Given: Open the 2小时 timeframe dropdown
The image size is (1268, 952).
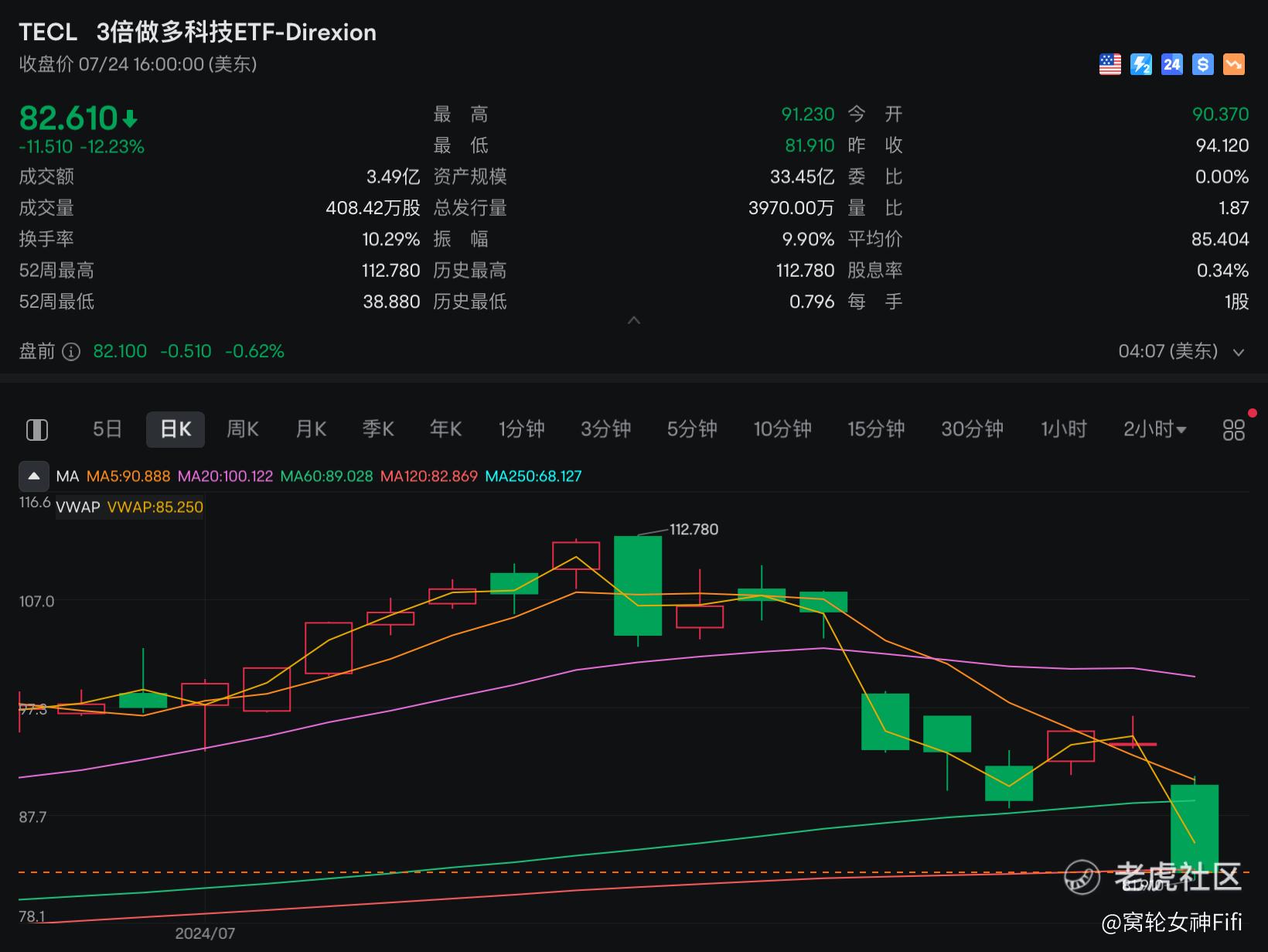Looking at the screenshot, I should (x=1155, y=429).
